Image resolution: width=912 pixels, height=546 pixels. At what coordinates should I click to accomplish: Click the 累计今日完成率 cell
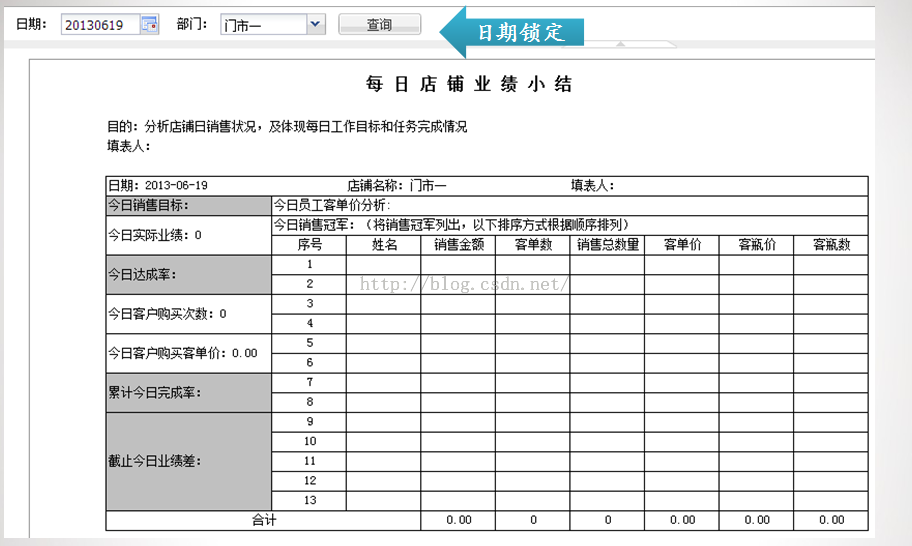[188, 392]
